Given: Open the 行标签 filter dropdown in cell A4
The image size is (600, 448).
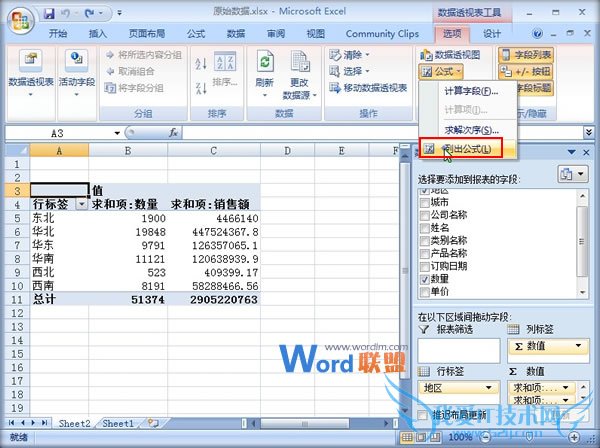Looking at the screenshot, I should pyautogui.click(x=81, y=205).
